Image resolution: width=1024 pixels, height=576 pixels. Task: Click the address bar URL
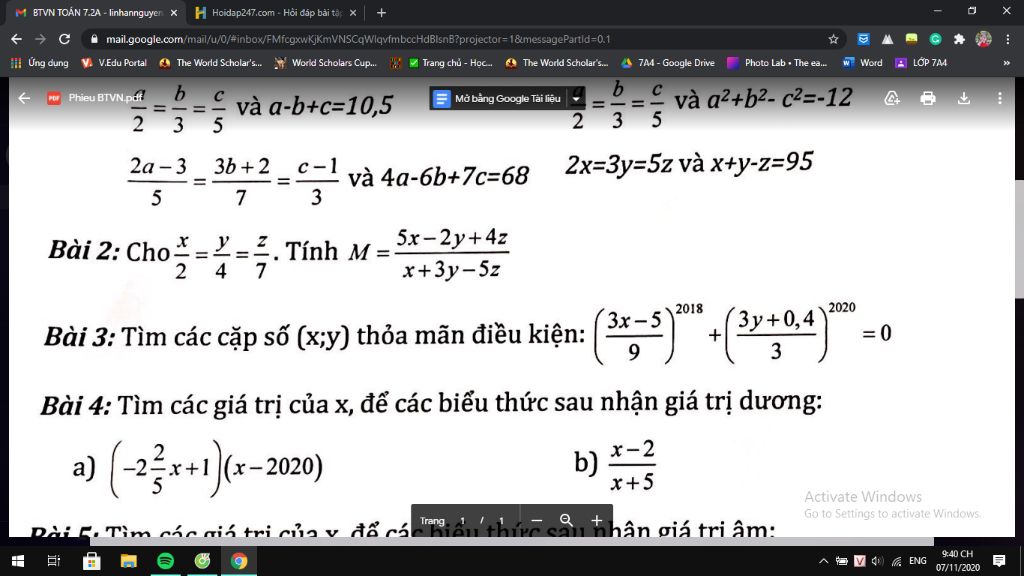click(x=358, y=39)
